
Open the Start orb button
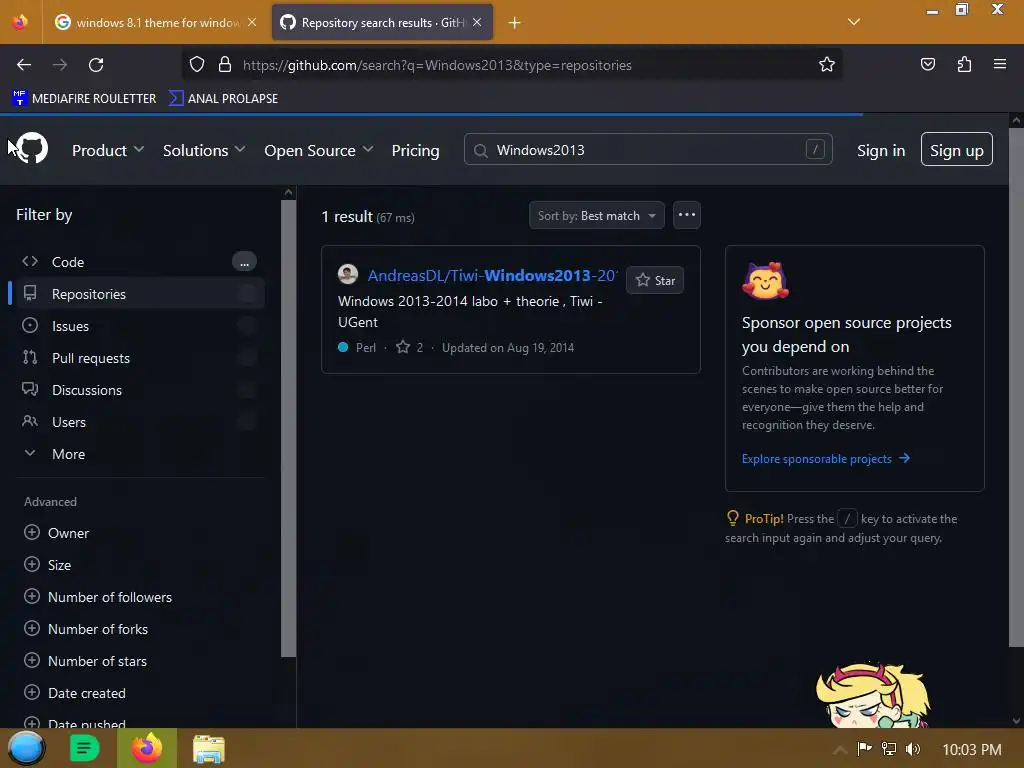click(27, 748)
